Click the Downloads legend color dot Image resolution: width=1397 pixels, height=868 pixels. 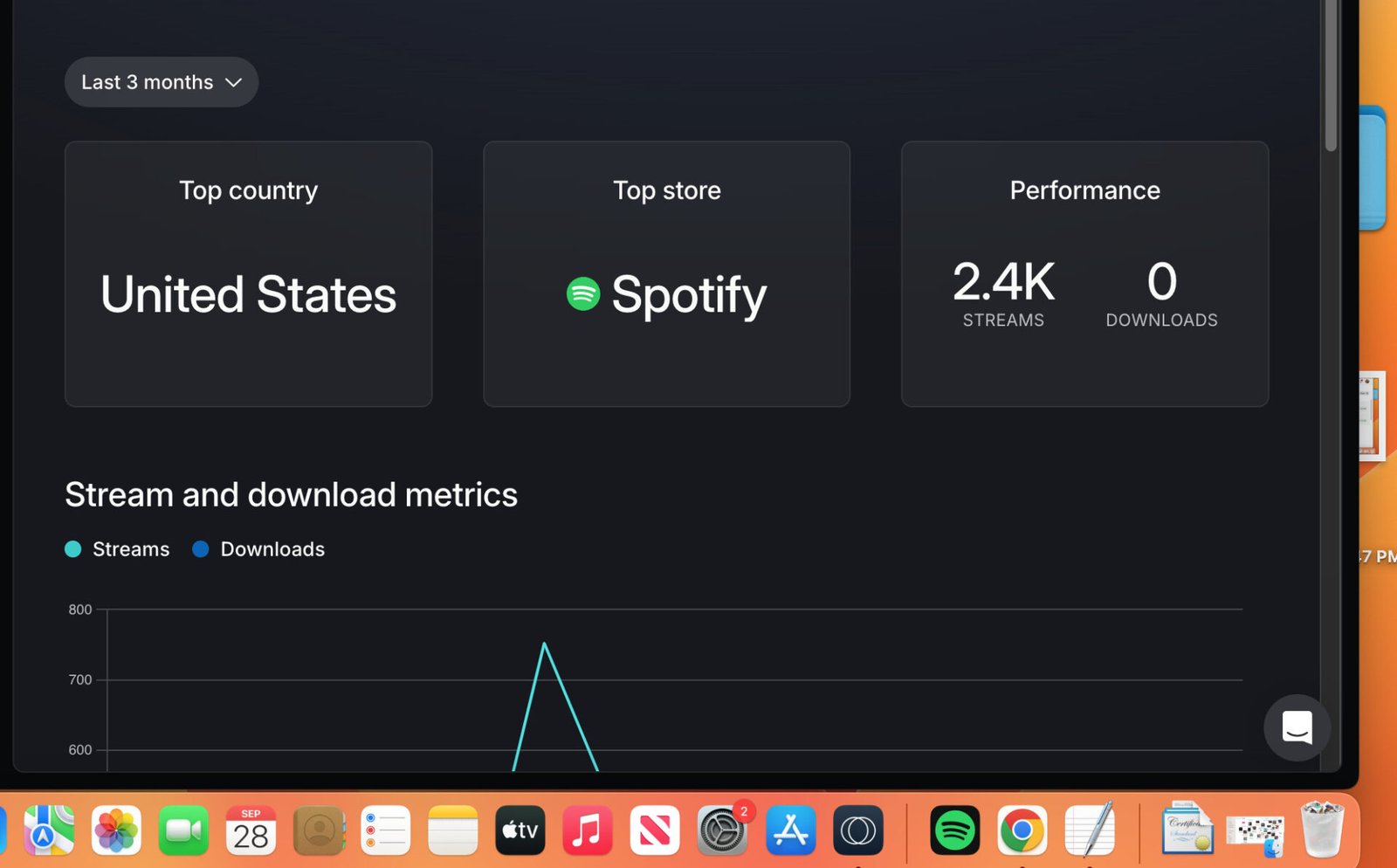(x=201, y=549)
